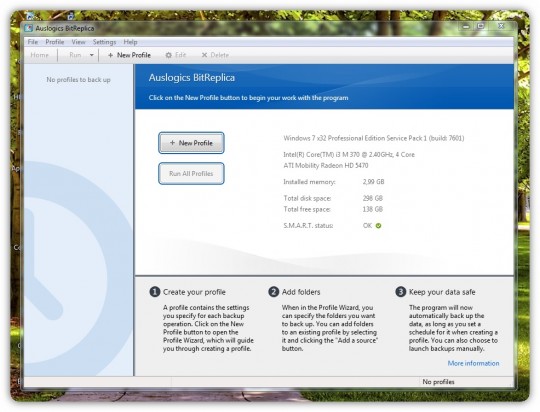The width and height of the screenshot is (540, 412).
Task: Click the Run toolbar button
Action: click(75, 55)
